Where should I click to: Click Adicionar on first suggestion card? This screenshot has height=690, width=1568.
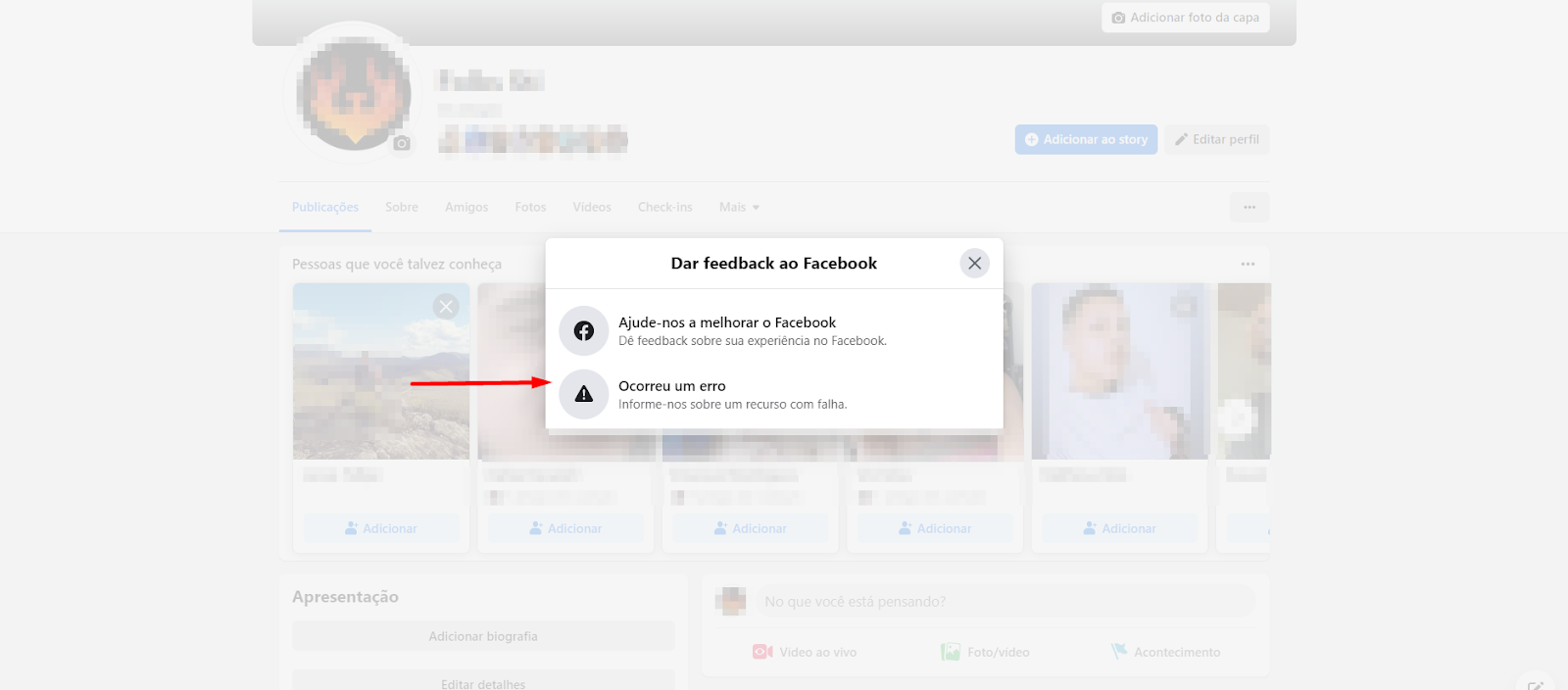coord(381,528)
